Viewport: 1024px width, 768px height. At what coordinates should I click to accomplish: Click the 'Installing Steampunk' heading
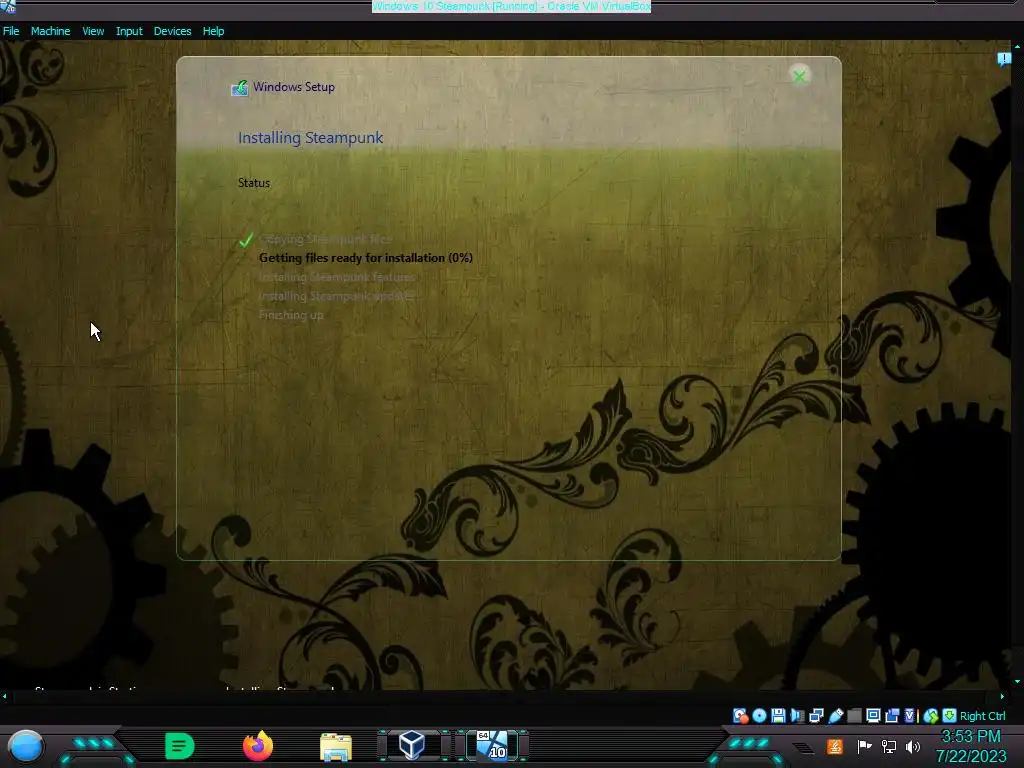tap(310, 138)
